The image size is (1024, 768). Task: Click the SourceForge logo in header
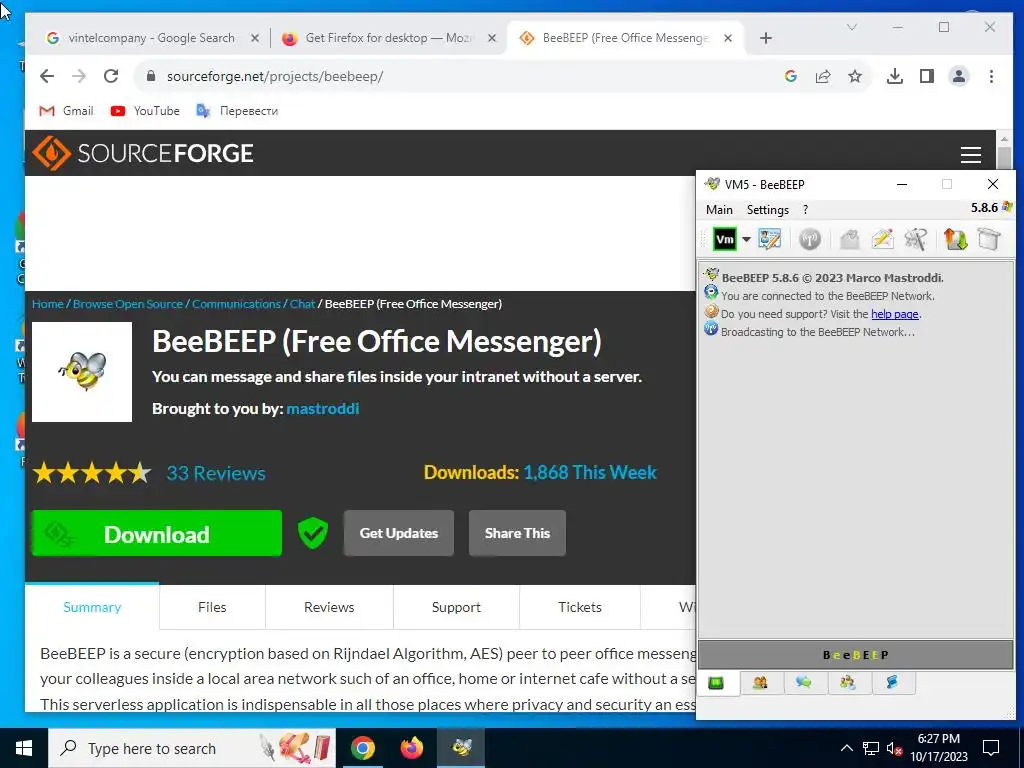coord(143,153)
